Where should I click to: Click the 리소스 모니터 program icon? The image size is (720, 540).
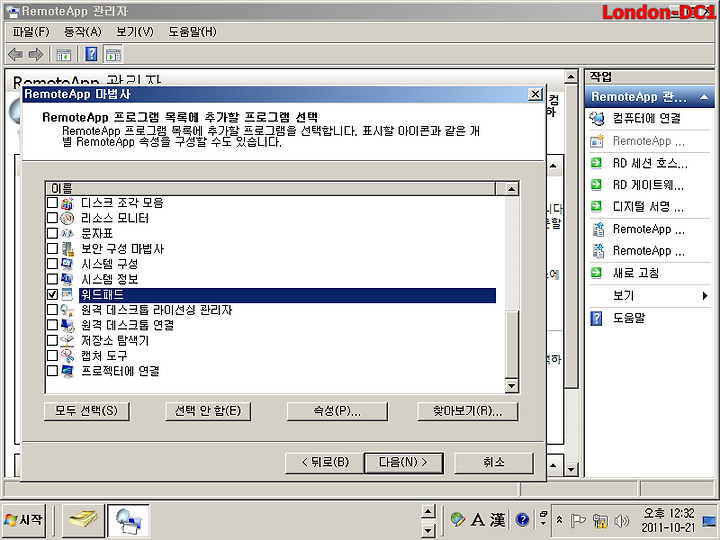pos(68,218)
